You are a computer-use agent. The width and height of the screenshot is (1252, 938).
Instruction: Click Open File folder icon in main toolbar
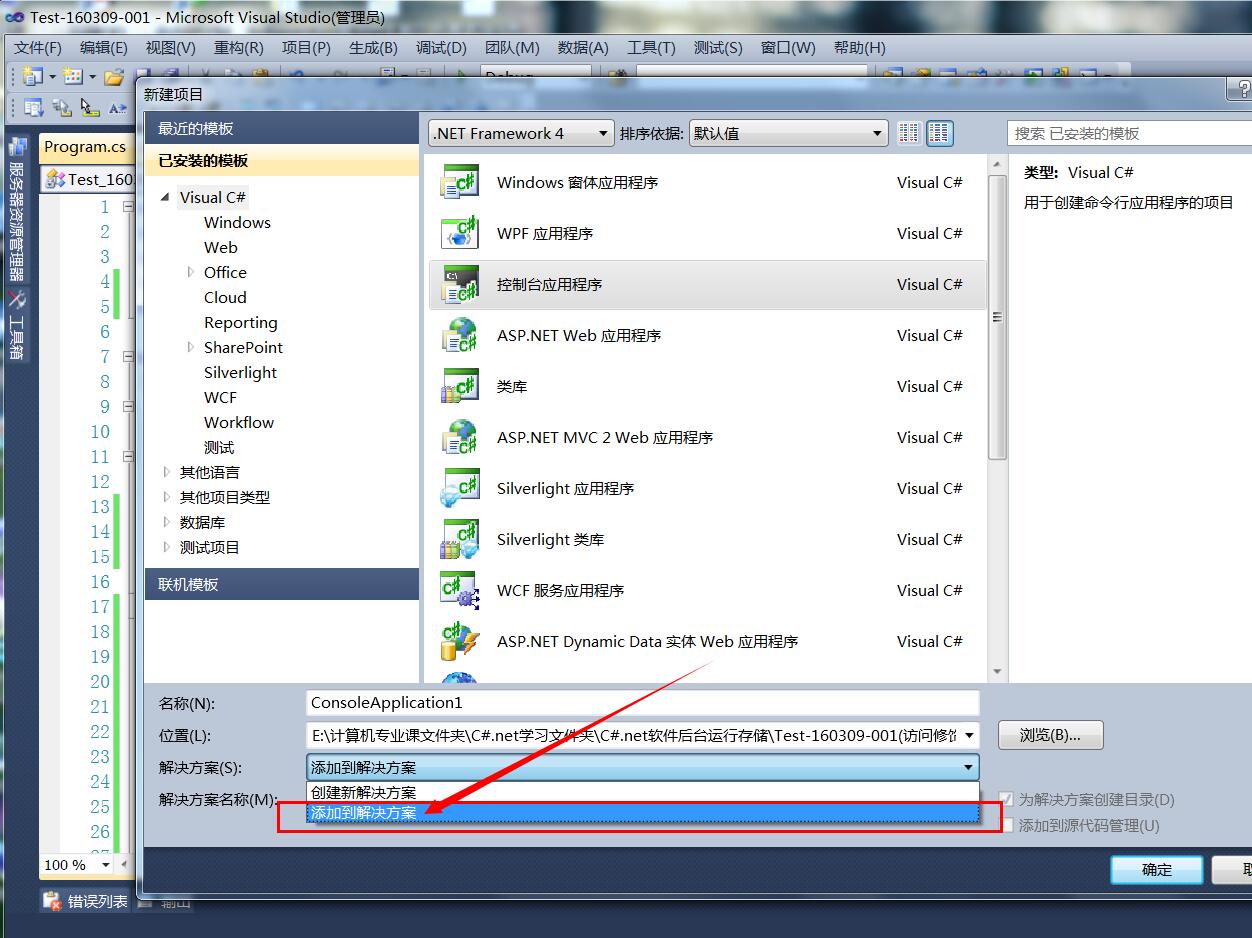[x=114, y=76]
